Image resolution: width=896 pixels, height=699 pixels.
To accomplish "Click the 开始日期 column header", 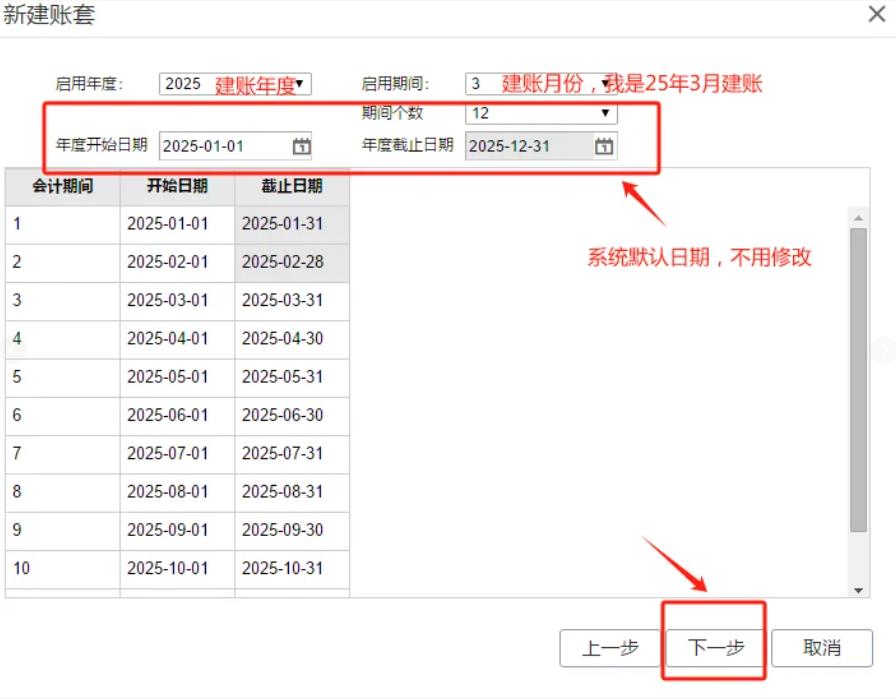I will (177, 186).
